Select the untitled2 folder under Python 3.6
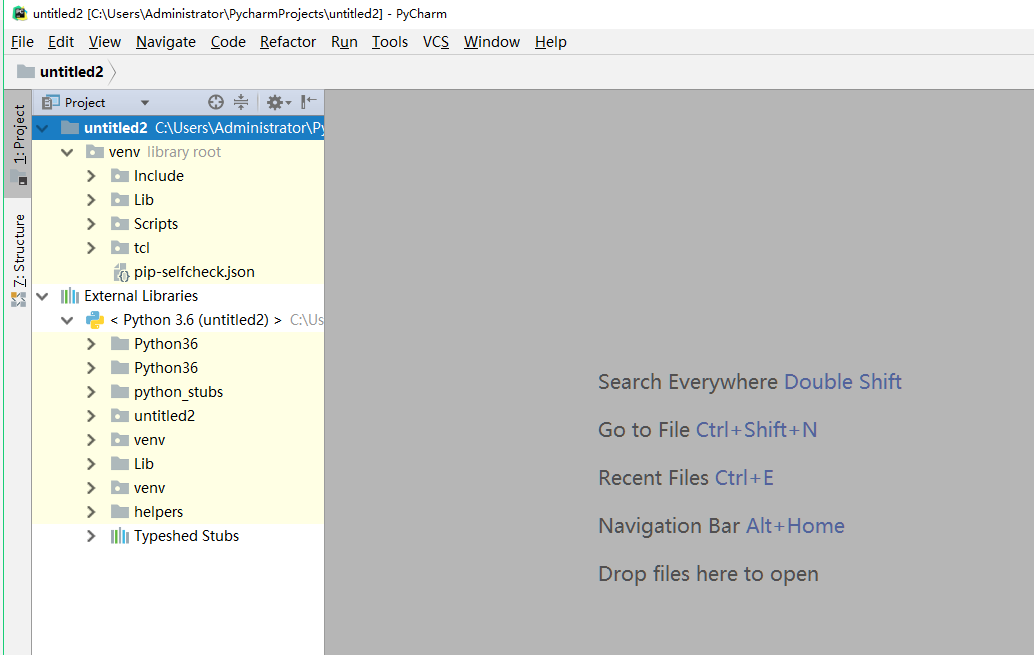1034x655 pixels. tap(164, 416)
